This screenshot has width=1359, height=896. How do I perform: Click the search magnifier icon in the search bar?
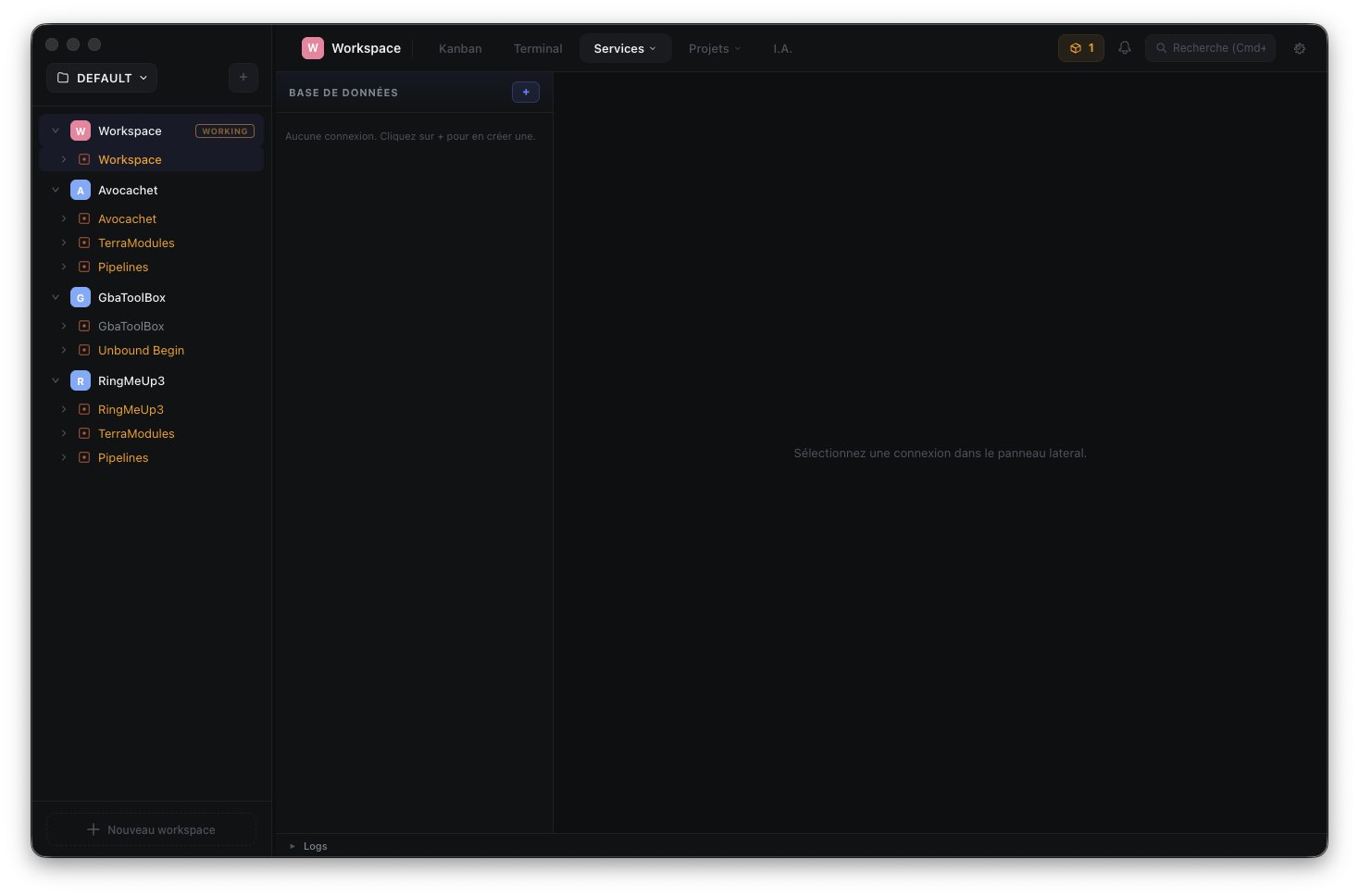point(1162,47)
